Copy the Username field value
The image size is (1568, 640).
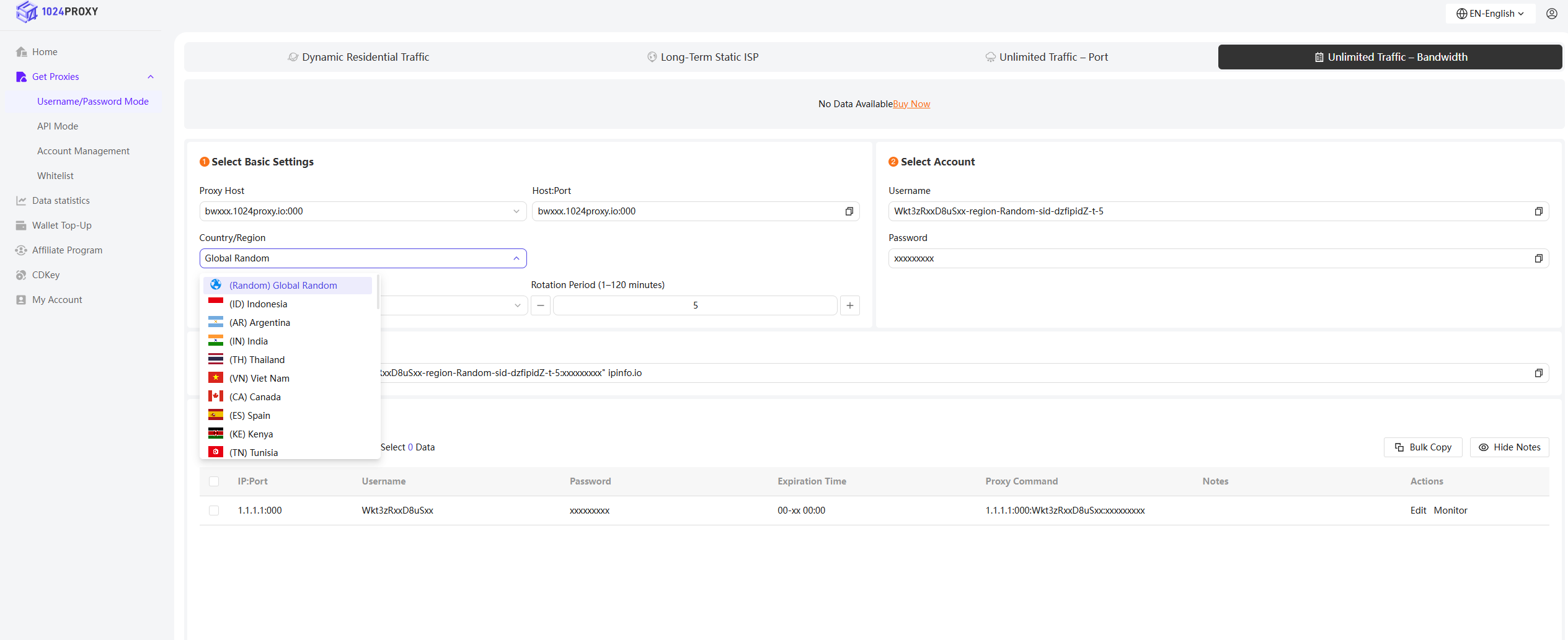coord(1538,211)
